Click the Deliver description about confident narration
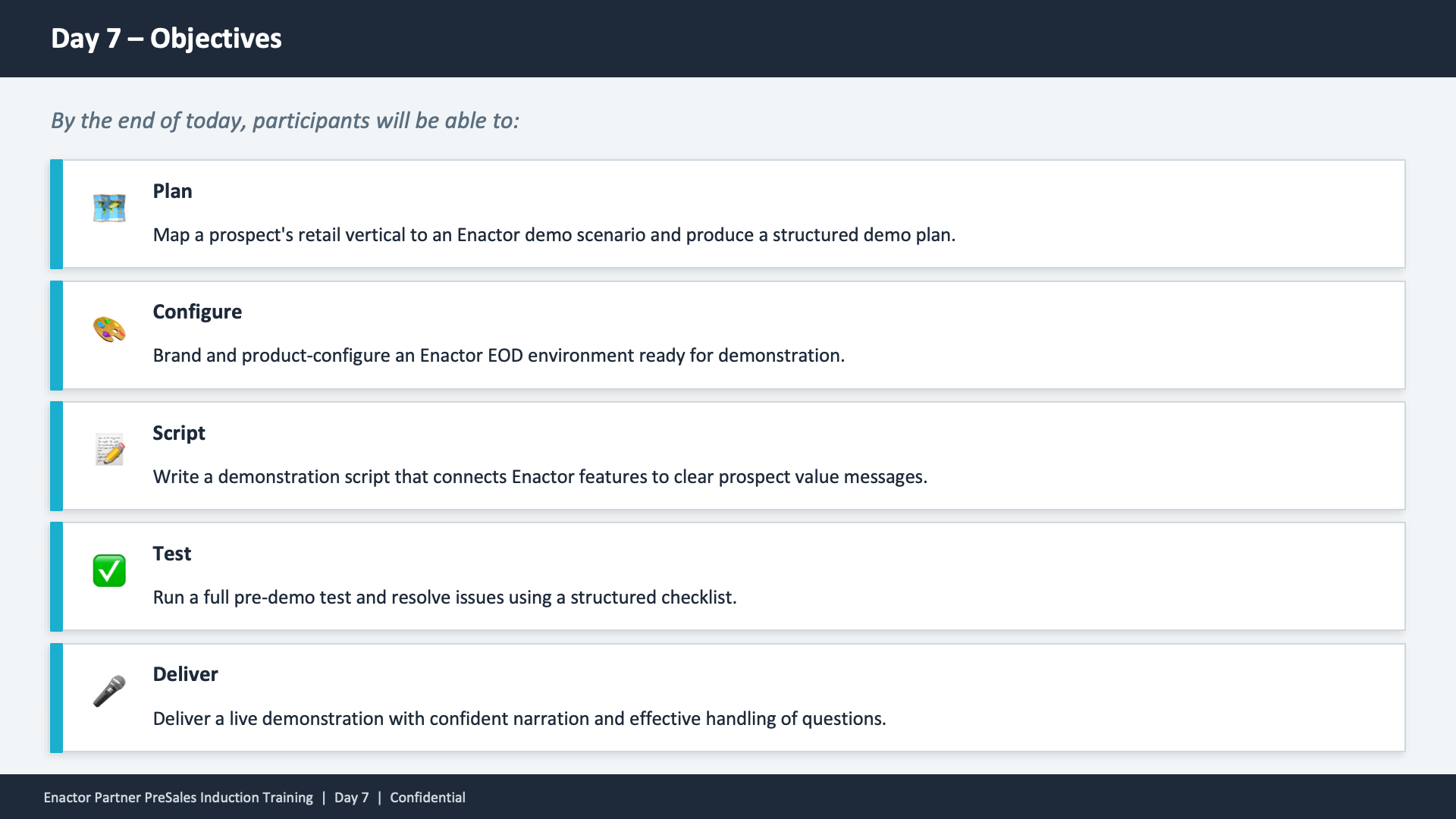 coord(519,719)
